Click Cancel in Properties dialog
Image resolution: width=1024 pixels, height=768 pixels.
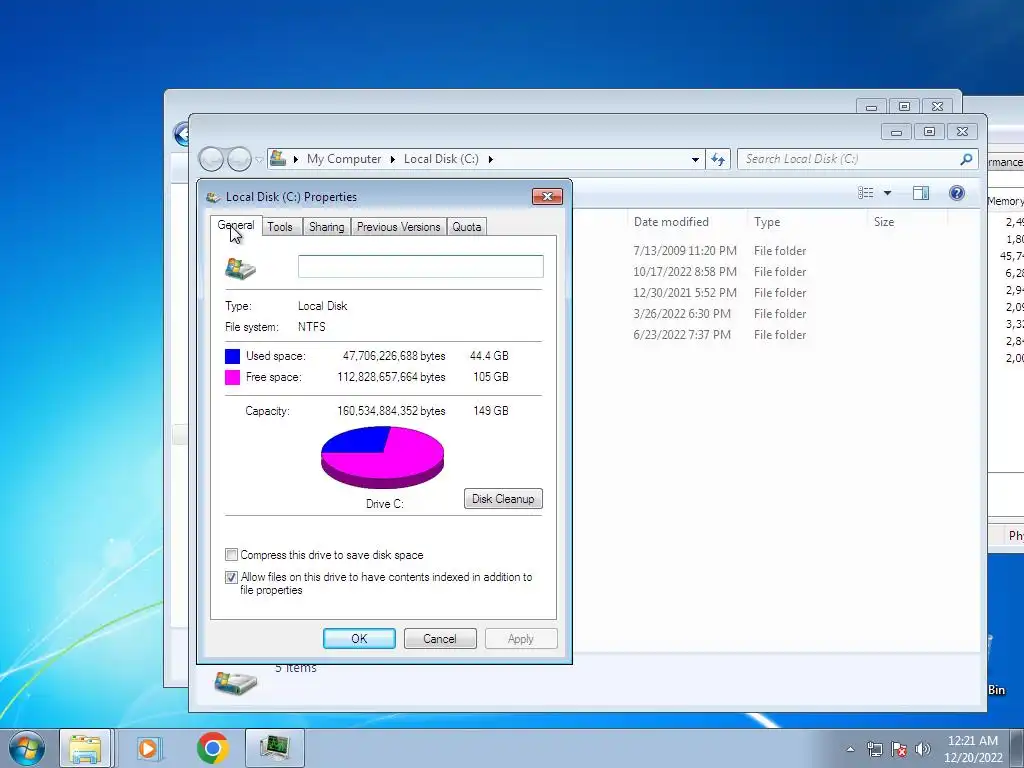coord(440,639)
